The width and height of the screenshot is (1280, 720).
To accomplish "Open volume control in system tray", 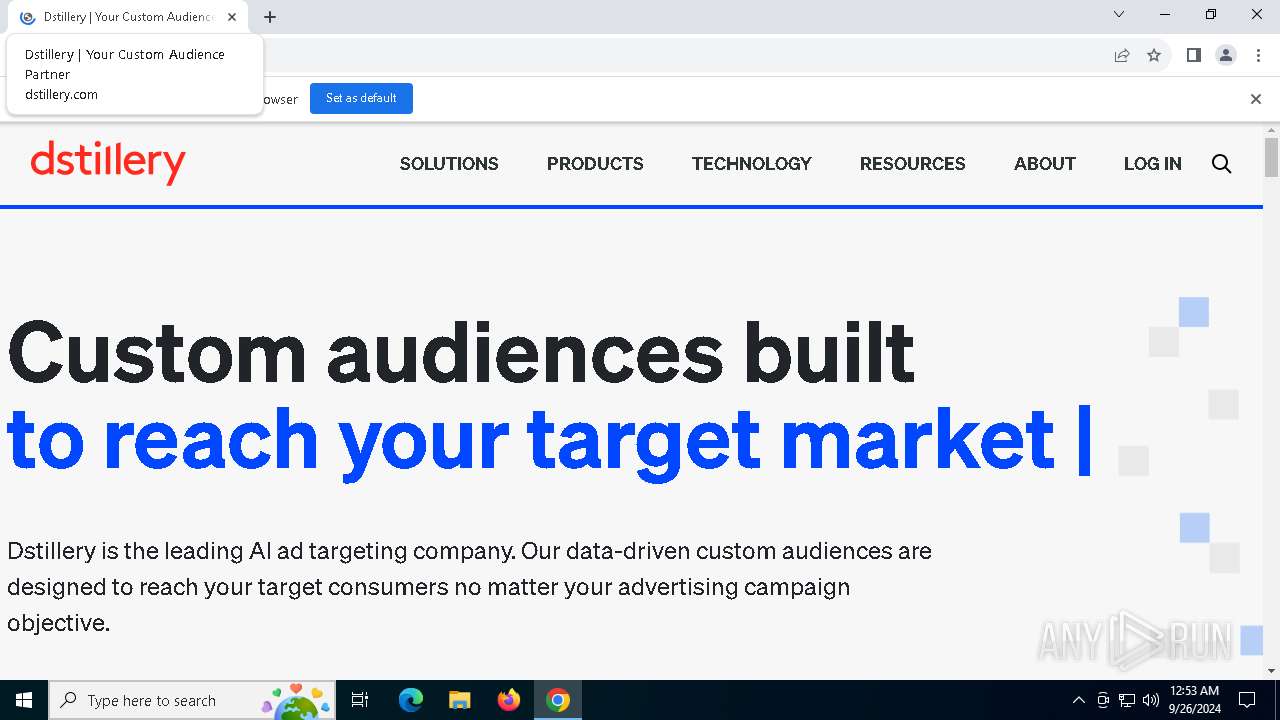I will [x=1151, y=700].
